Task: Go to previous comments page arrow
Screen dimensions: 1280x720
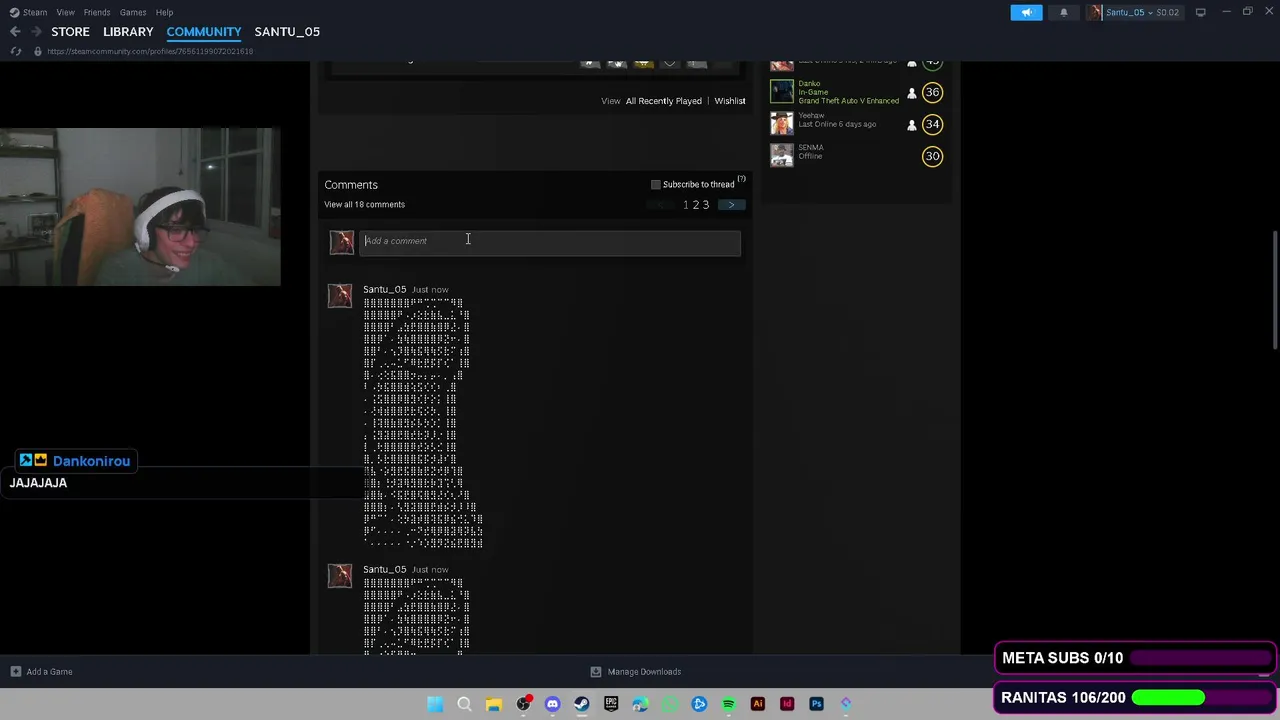Action: point(660,205)
